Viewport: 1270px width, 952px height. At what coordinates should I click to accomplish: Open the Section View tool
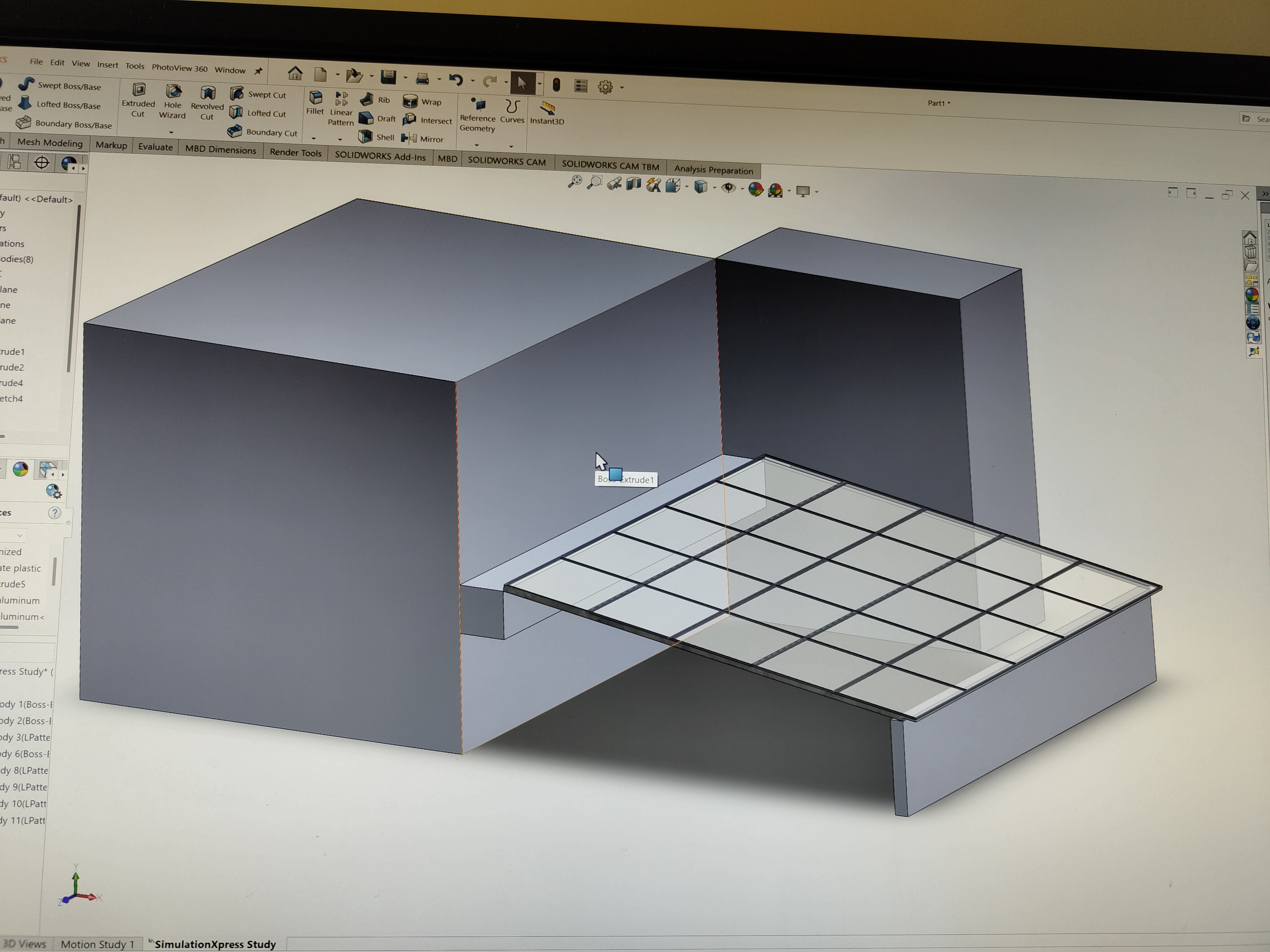coord(633,184)
